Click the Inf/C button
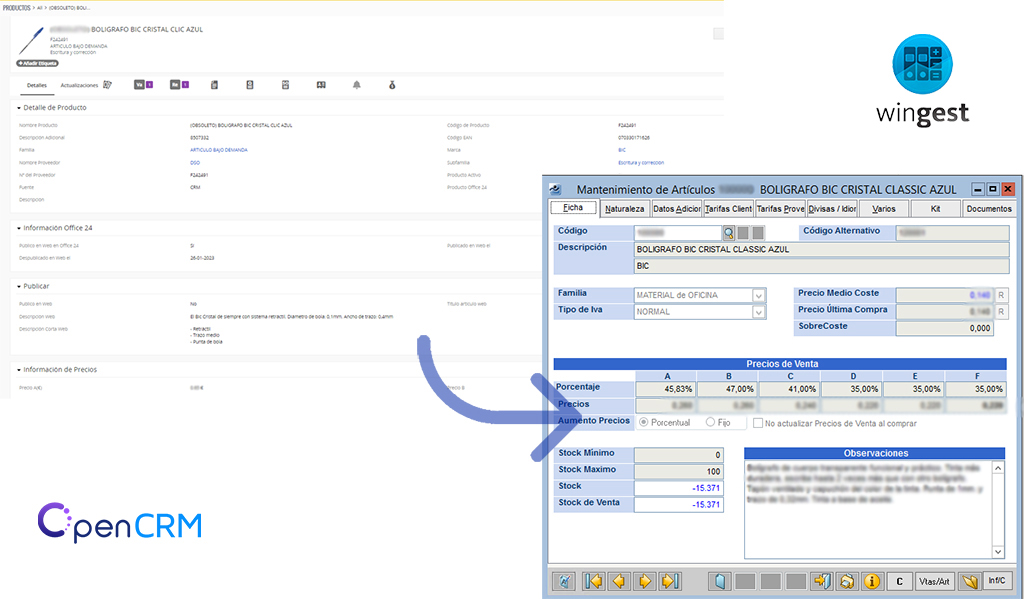The height and width of the screenshot is (599, 1024). 997,581
